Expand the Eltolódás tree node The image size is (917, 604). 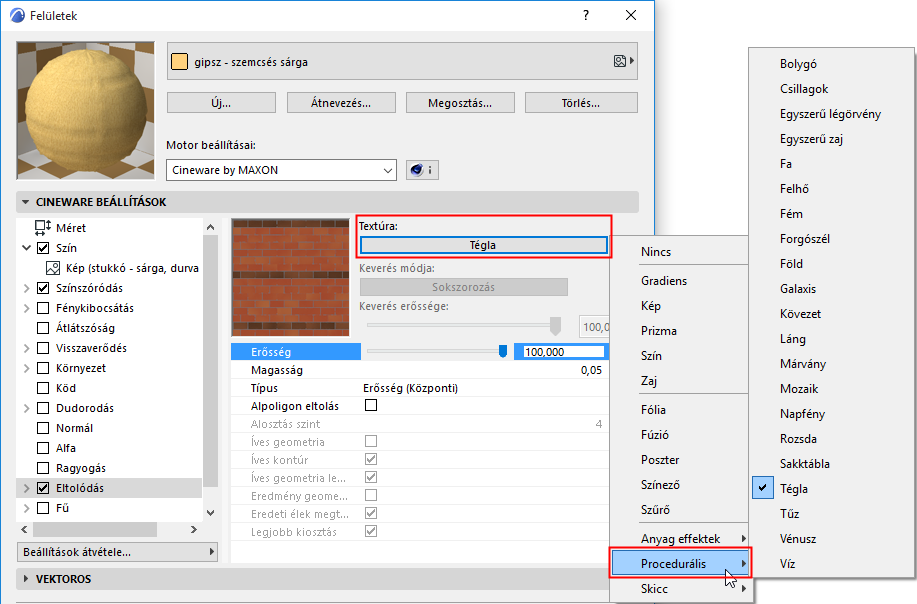pos(26,488)
